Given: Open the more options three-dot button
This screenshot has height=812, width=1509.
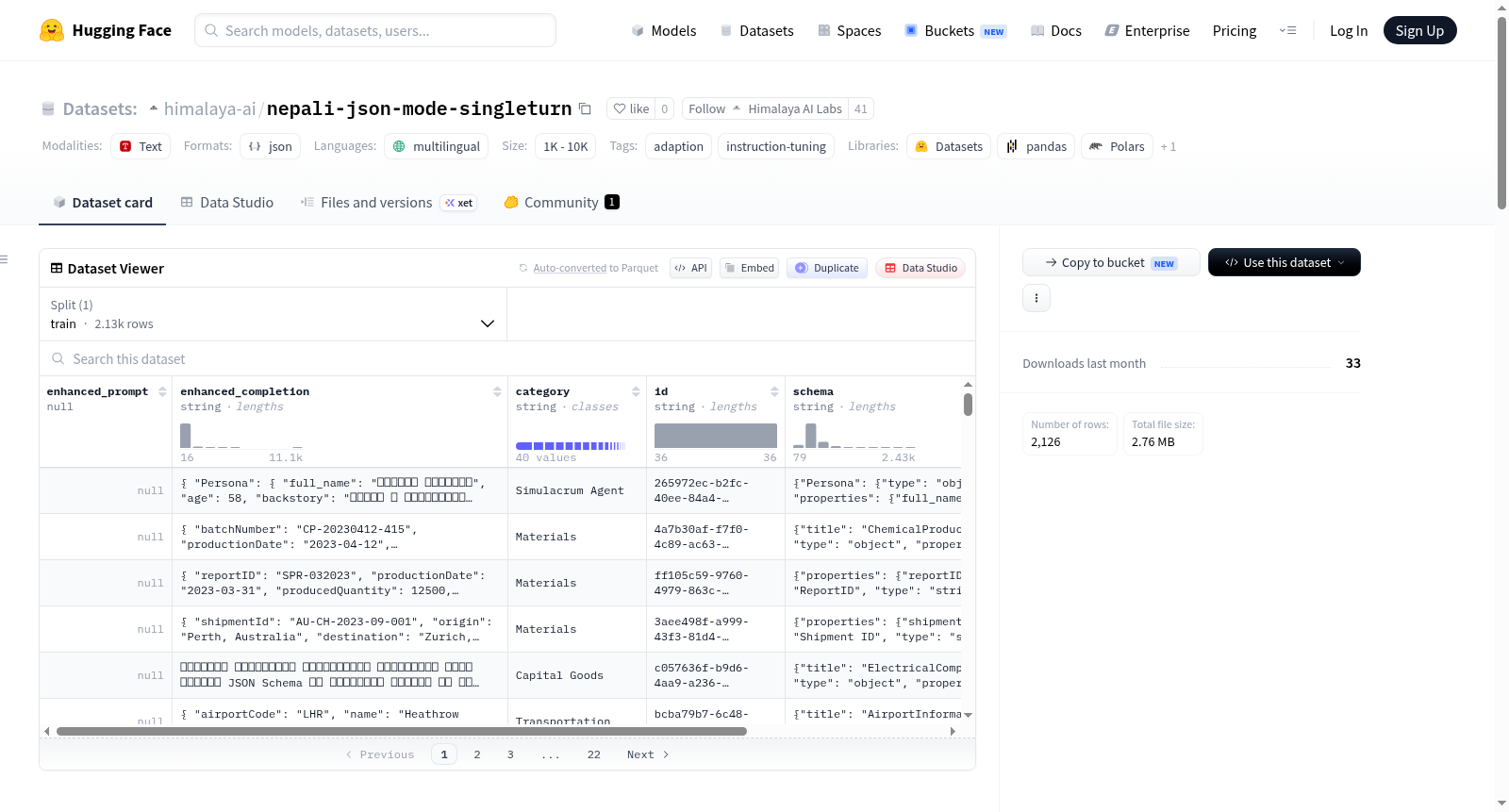Looking at the screenshot, I should [1036, 298].
